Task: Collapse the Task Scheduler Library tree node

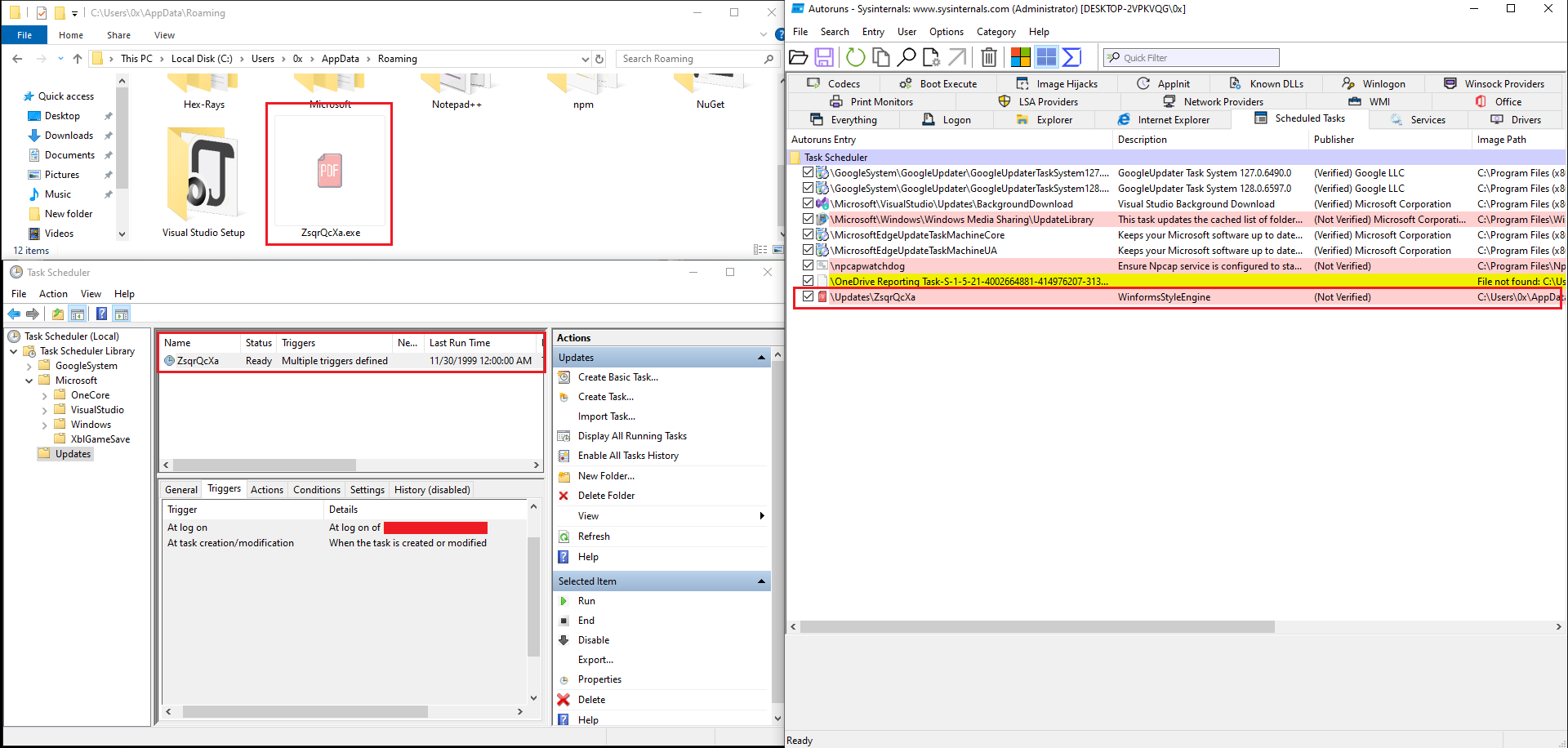Action: pyautogui.click(x=14, y=351)
